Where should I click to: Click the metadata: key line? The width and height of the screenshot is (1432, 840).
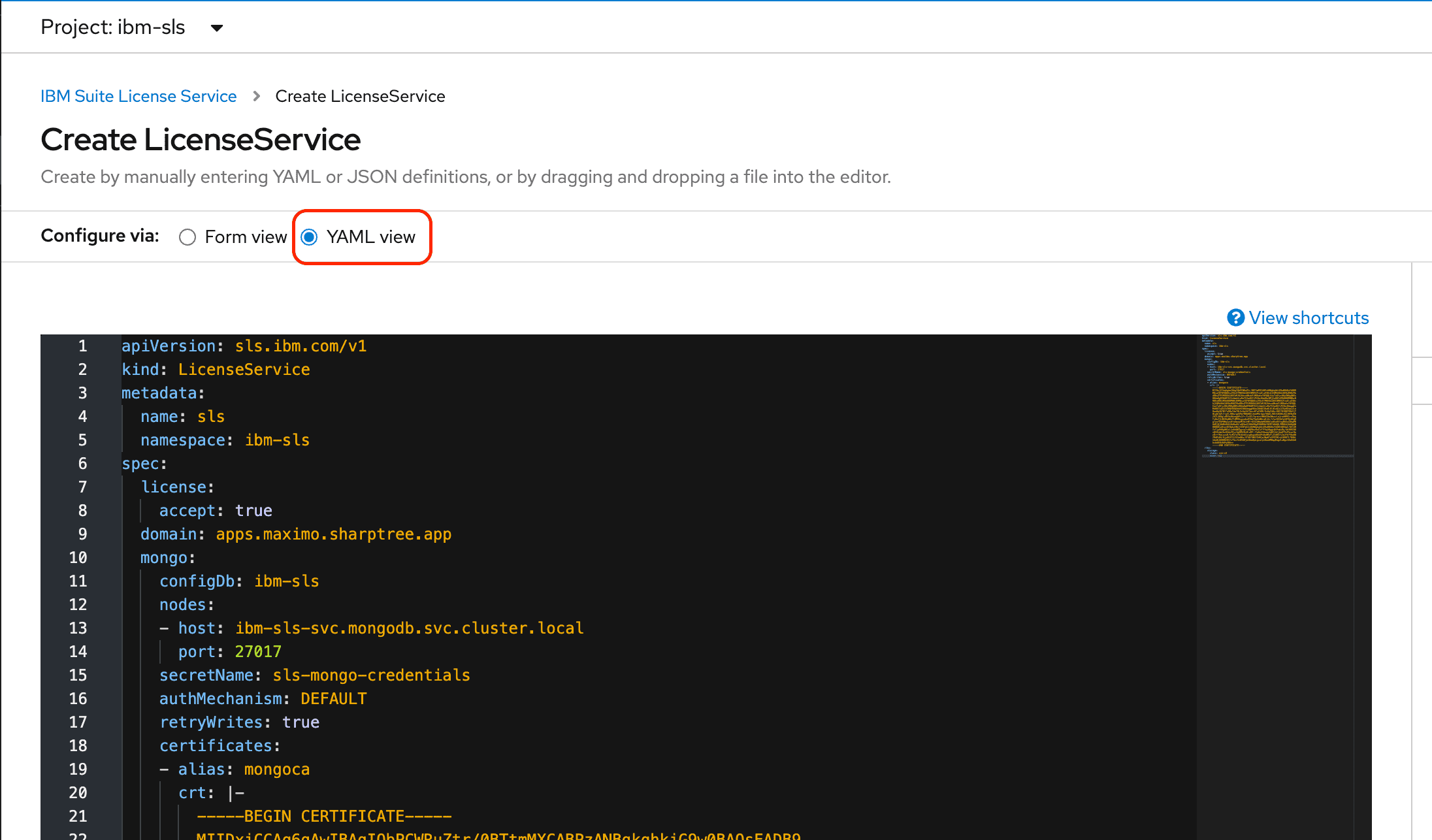163,393
